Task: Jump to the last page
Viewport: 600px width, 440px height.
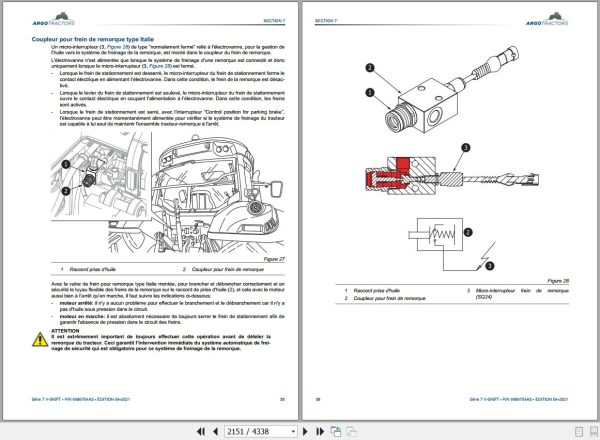Action: point(320,432)
